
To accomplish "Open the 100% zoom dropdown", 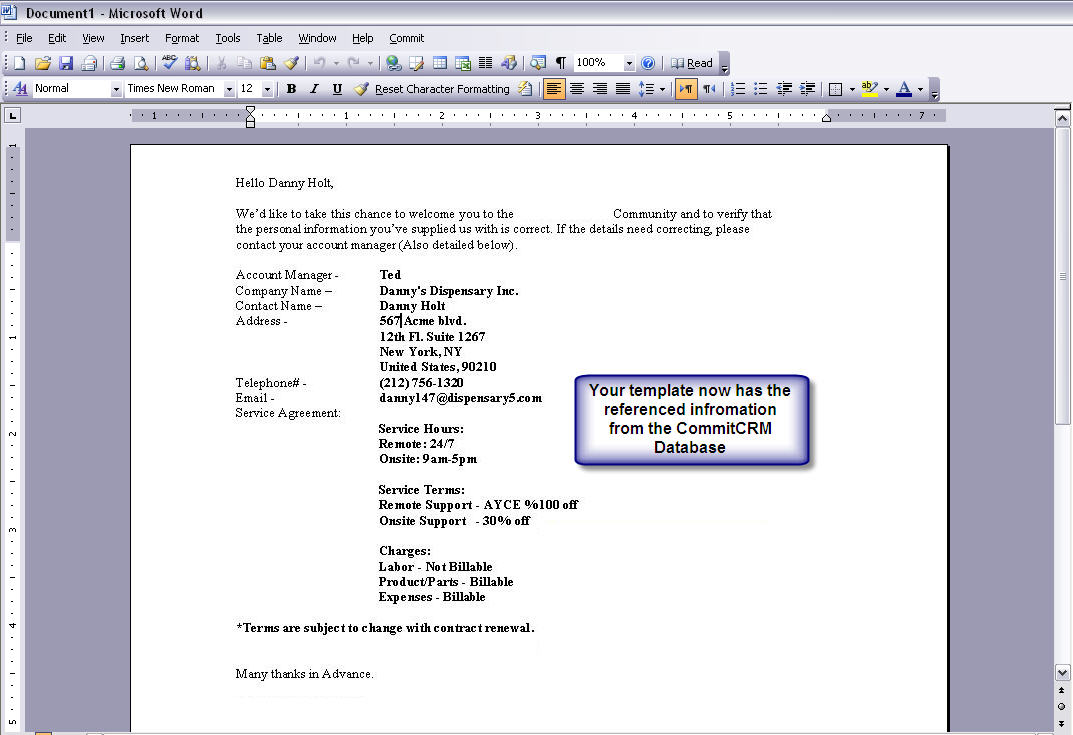I will (x=629, y=63).
